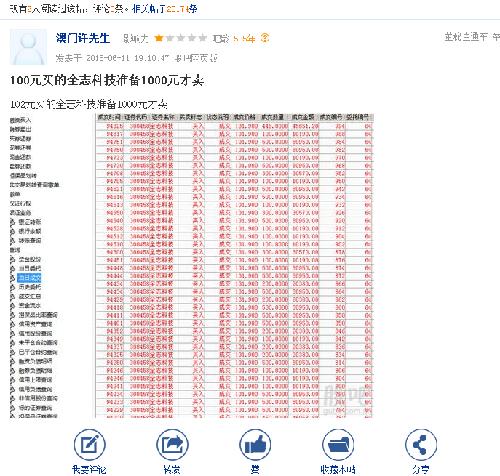This screenshot has height=476, width=500.
Task: Open the avatar of 澳门许先生
Action: tap(28, 47)
